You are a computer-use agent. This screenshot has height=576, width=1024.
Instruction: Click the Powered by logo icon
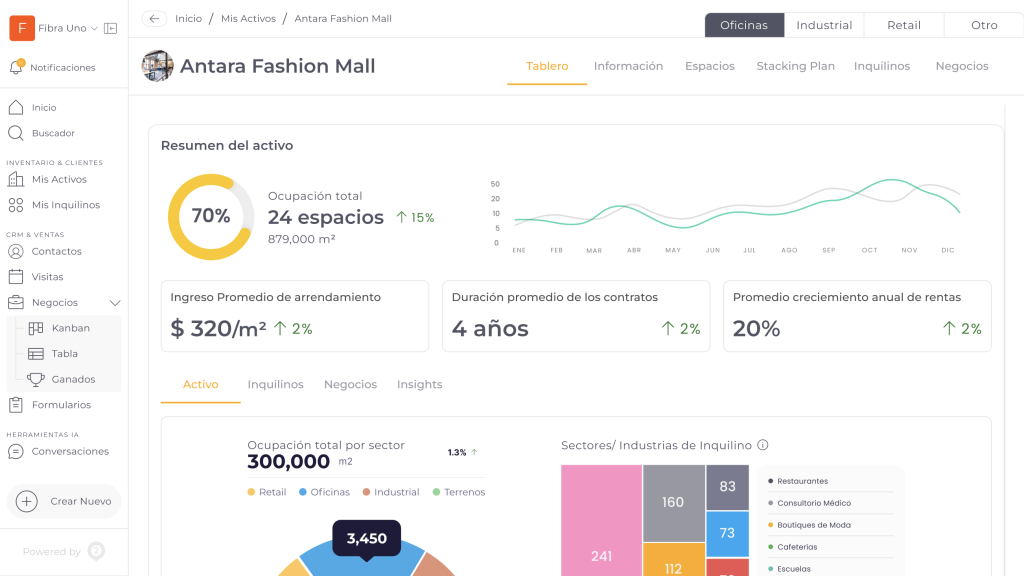coord(96,551)
